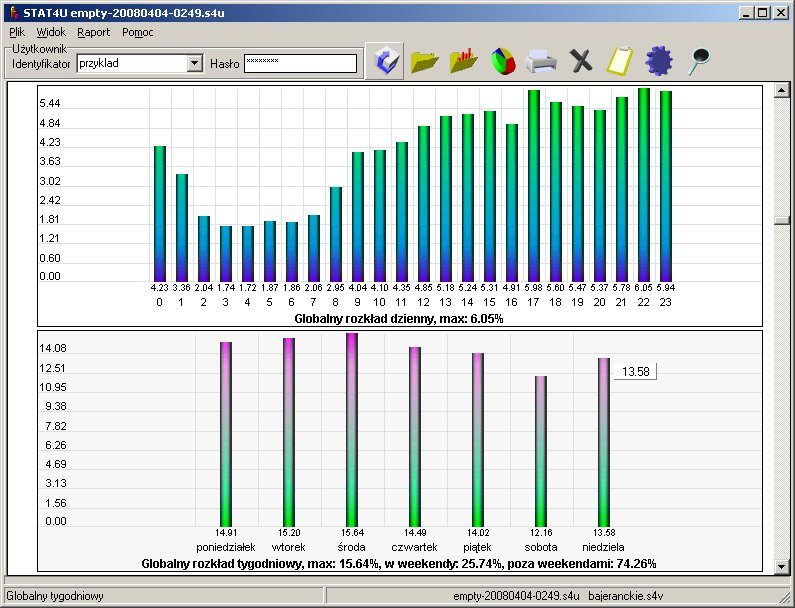Click the poniedziałek bar in weekly chart
This screenshot has width=795, height=608.
pyautogui.click(x=226, y=434)
